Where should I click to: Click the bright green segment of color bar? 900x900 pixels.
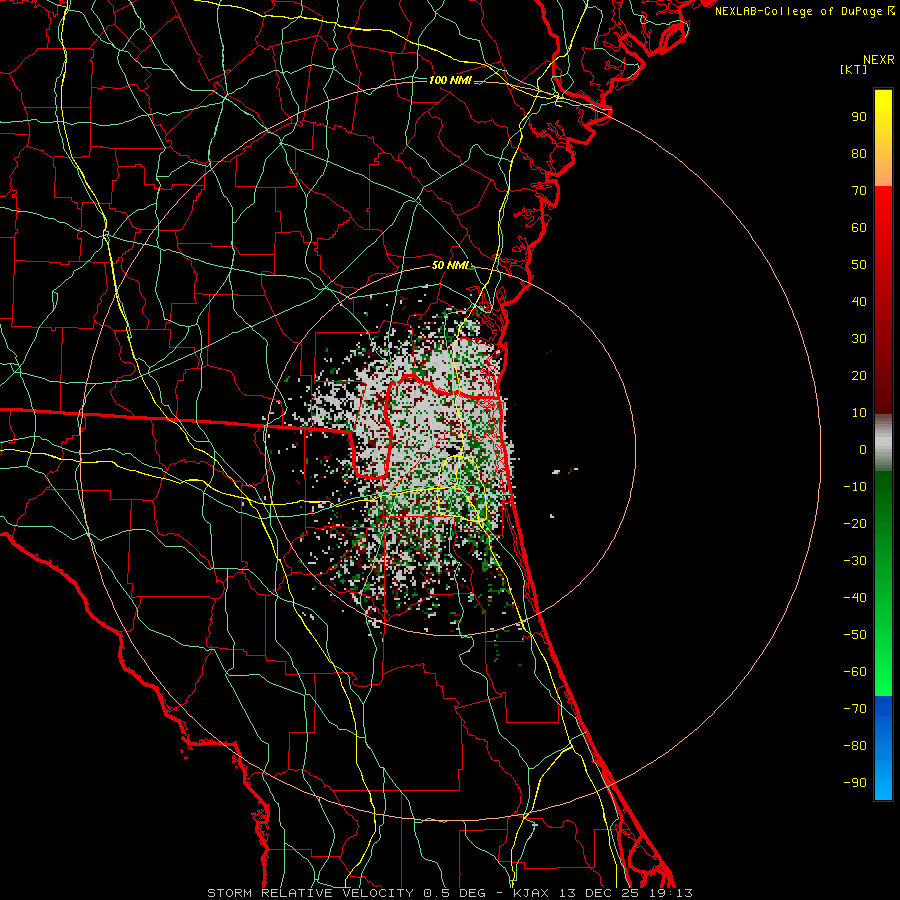[x=883, y=660]
